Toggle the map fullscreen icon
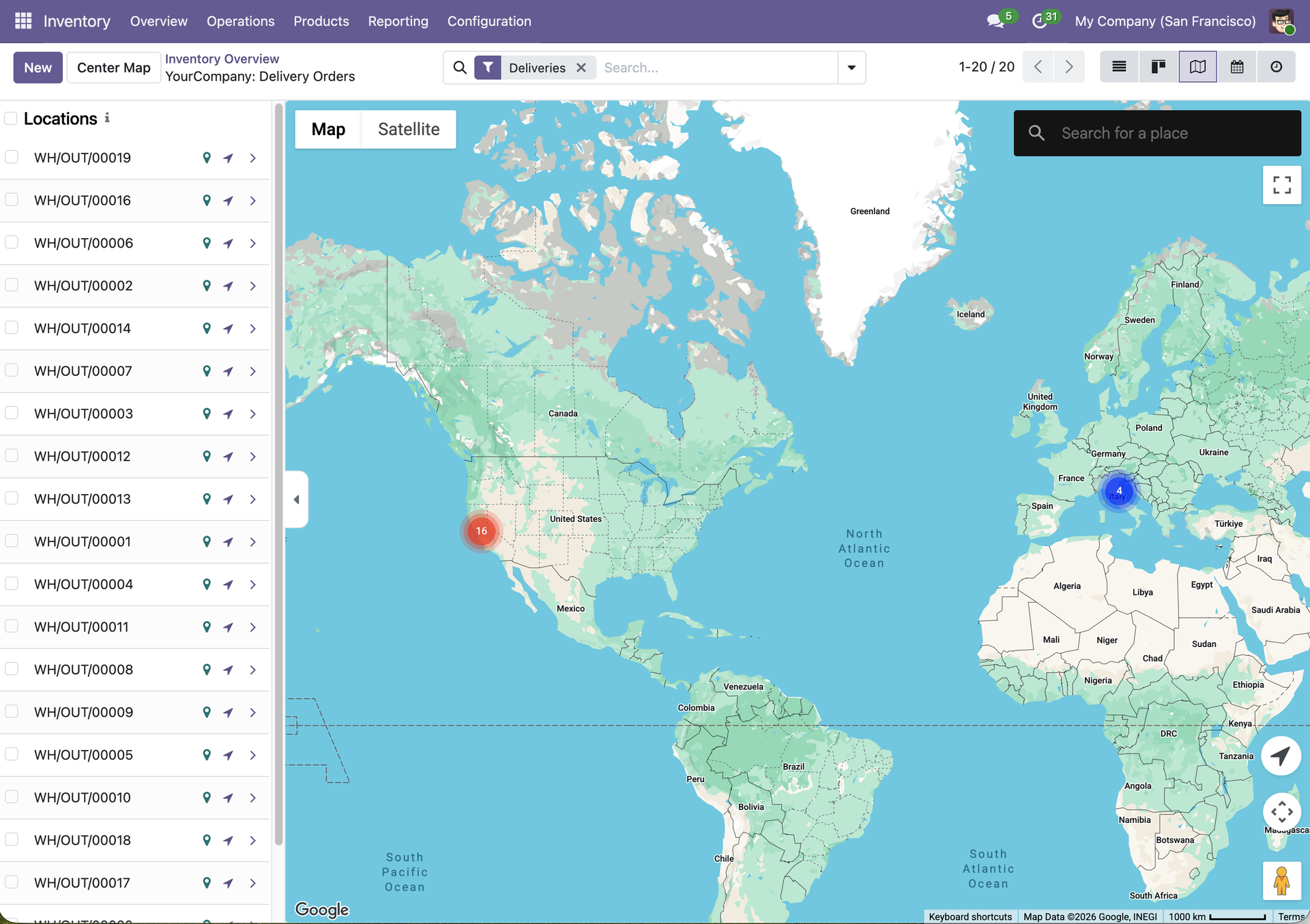This screenshot has height=924, width=1310. coord(1282,185)
